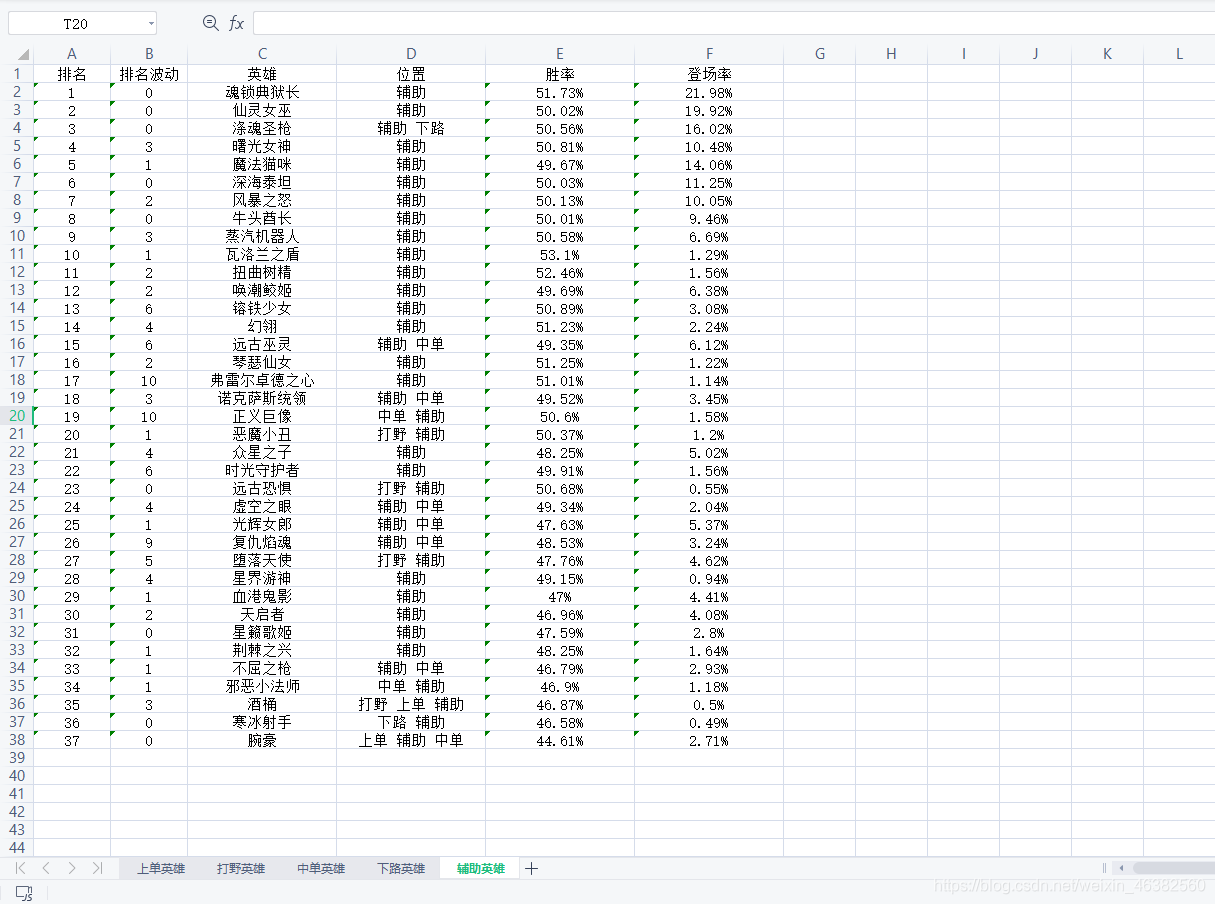Screen dimensions: 1215x904
Task: Click the 登场率 header cell
Action: [x=709, y=74]
